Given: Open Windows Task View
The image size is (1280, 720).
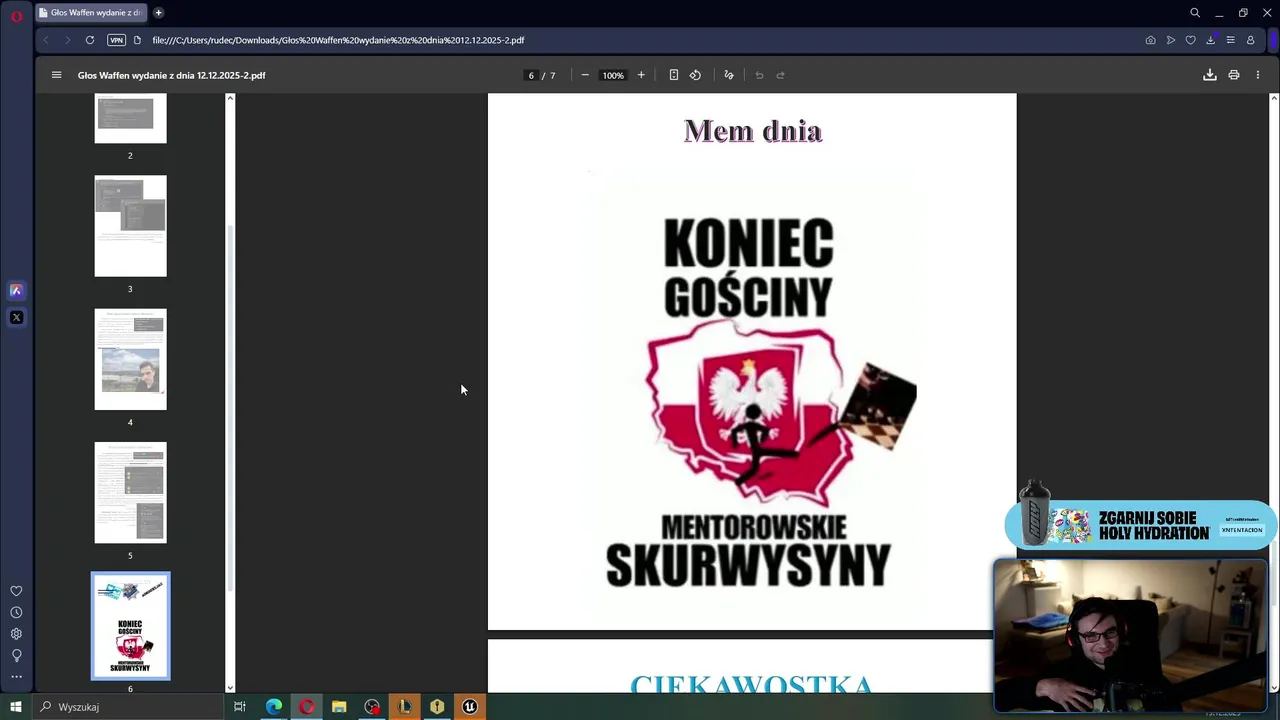Looking at the screenshot, I should [x=240, y=707].
